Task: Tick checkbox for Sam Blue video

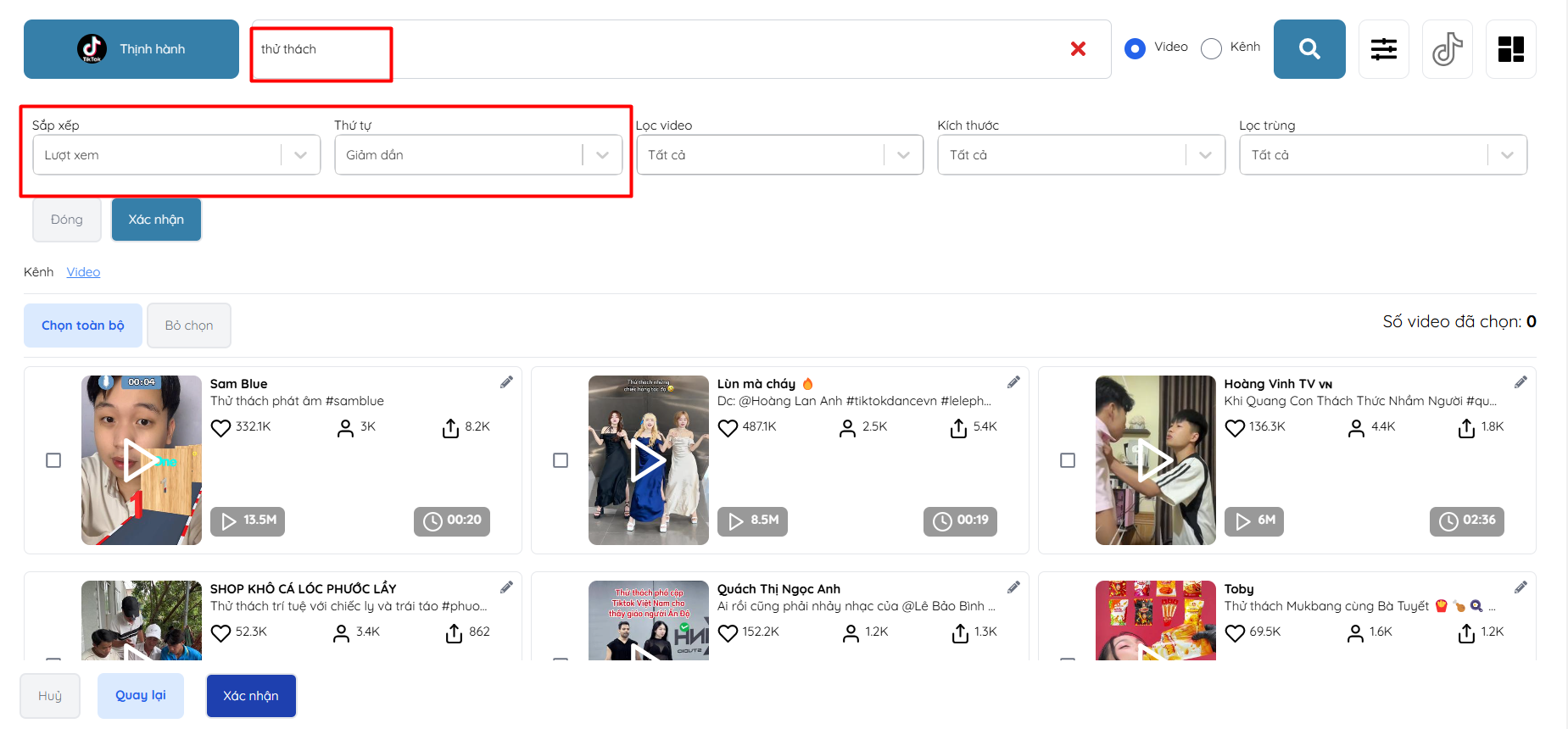Action: (53, 460)
